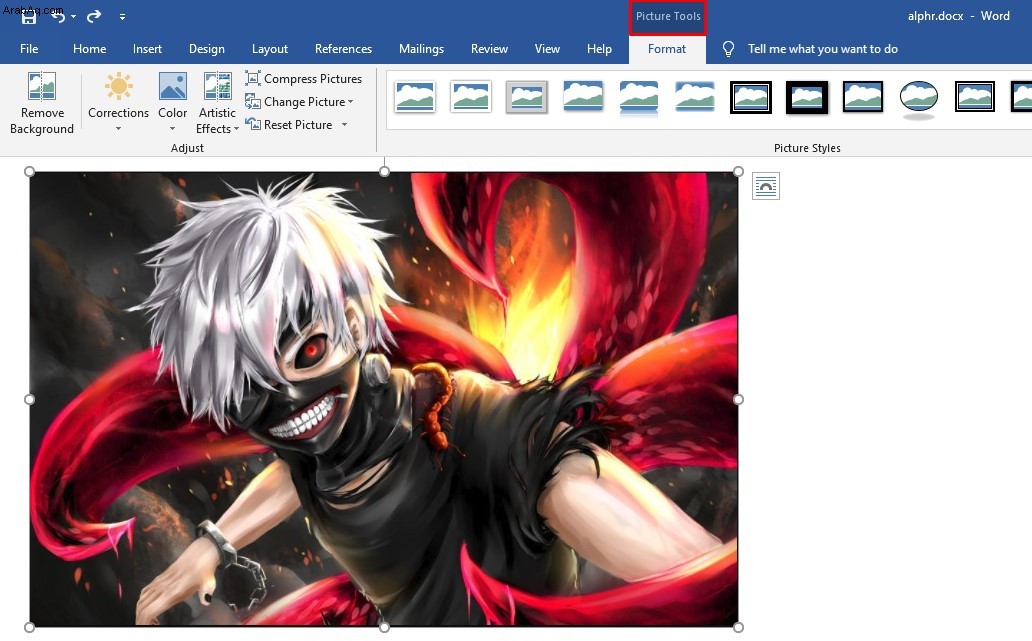This screenshot has width=1032, height=641.
Task: Open the References tab
Action: (343, 49)
